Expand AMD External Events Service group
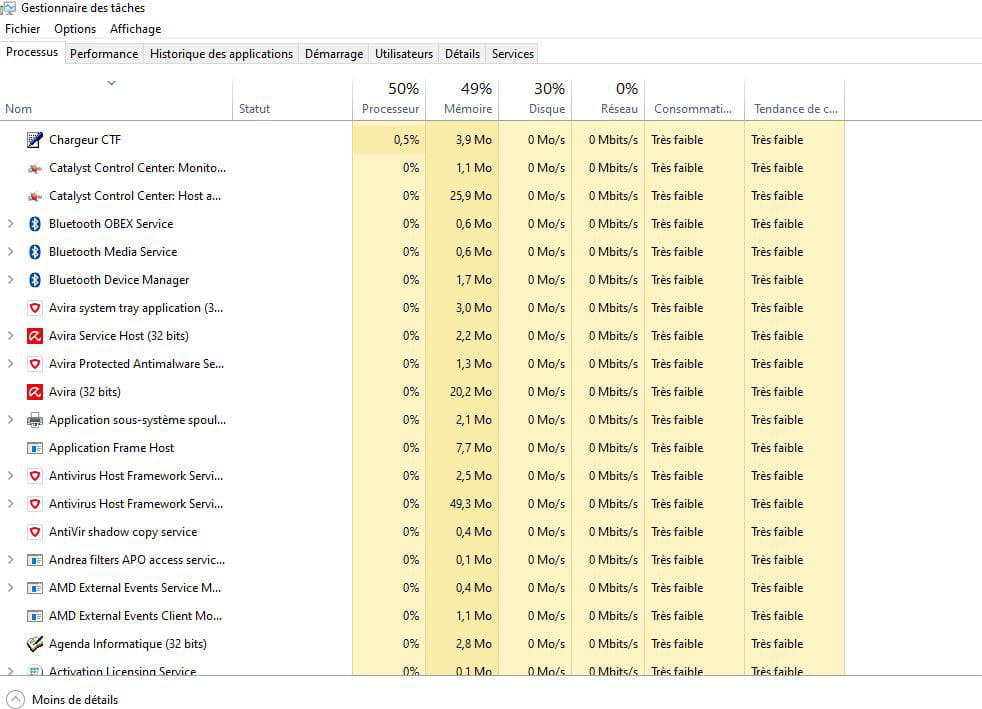This screenshot has width=982, height=709. [10, 587]
